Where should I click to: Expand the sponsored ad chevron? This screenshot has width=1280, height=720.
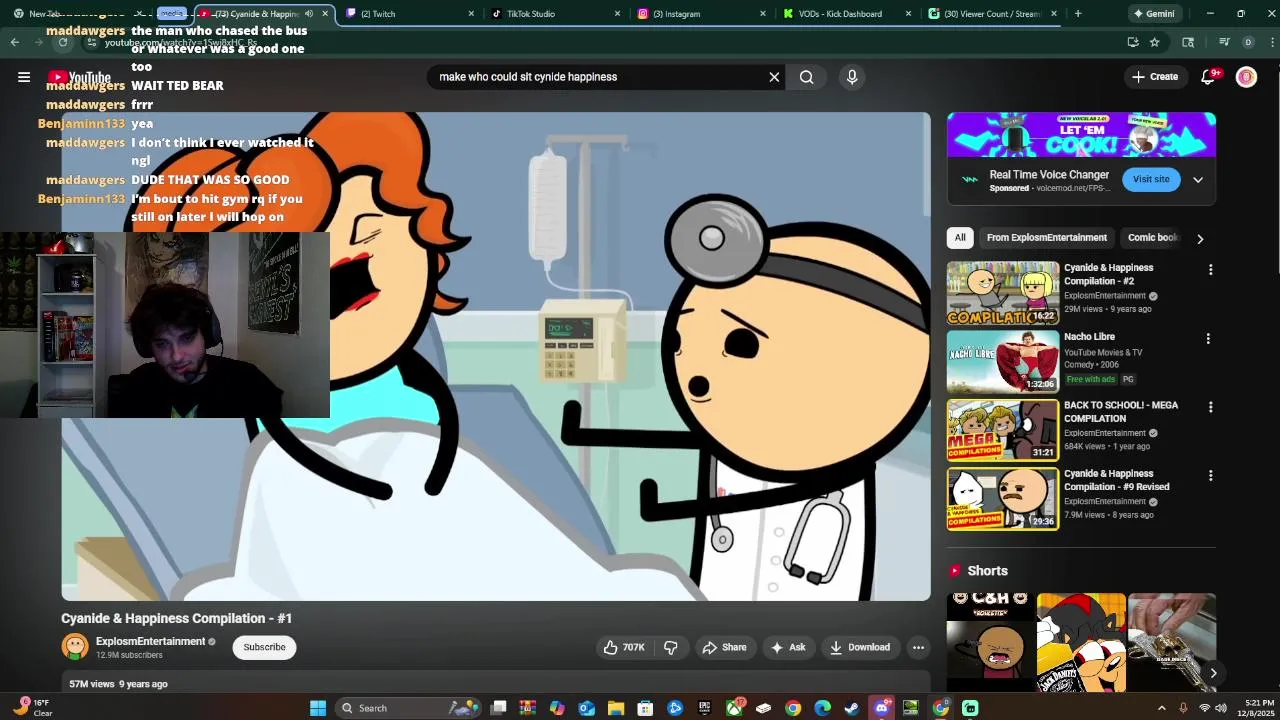pyautogui.click(x=1198, y=180)
